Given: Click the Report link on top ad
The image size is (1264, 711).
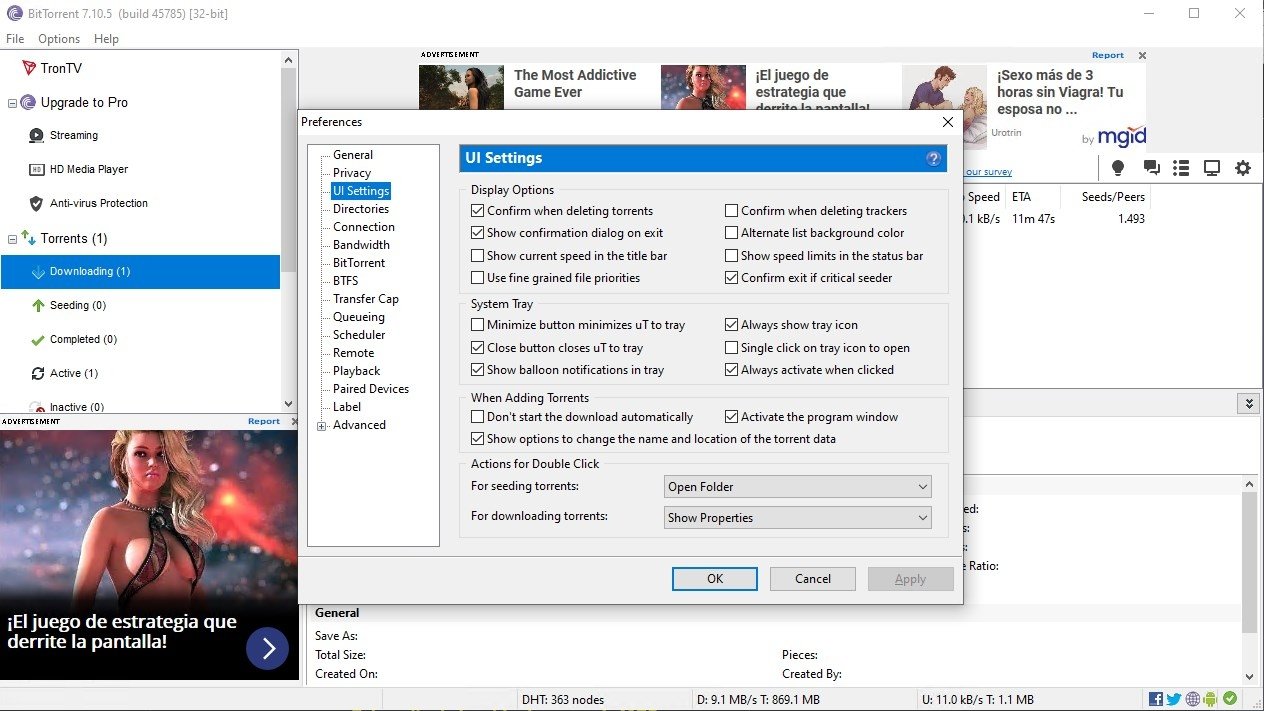Looking at the screenshot, I should pyautogui.click(x=1108, y=56).
